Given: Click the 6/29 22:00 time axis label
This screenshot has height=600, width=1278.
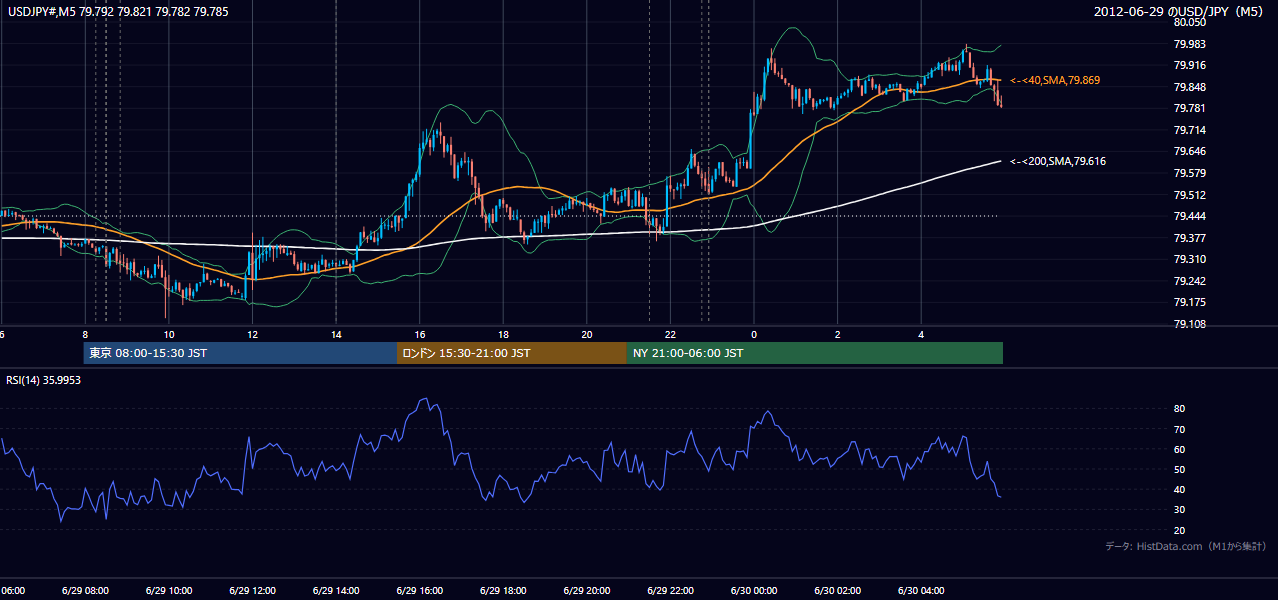Looking at the screenshot, I should [670, 591].
